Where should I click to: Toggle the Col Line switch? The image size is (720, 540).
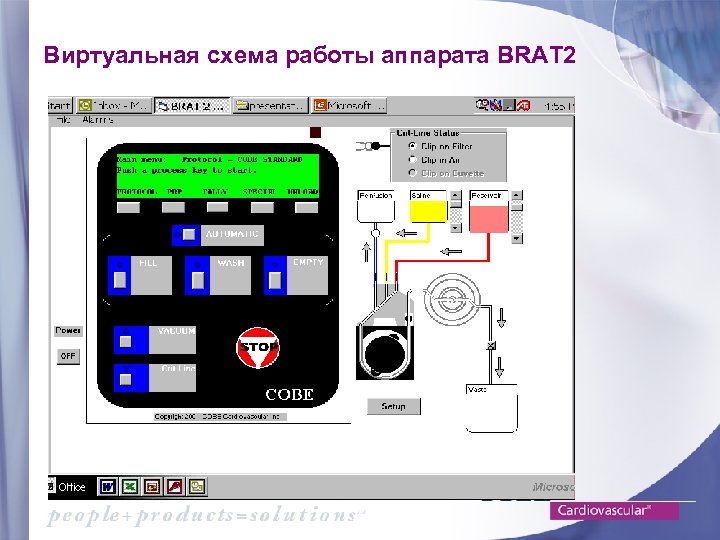(x=125, y=379)
